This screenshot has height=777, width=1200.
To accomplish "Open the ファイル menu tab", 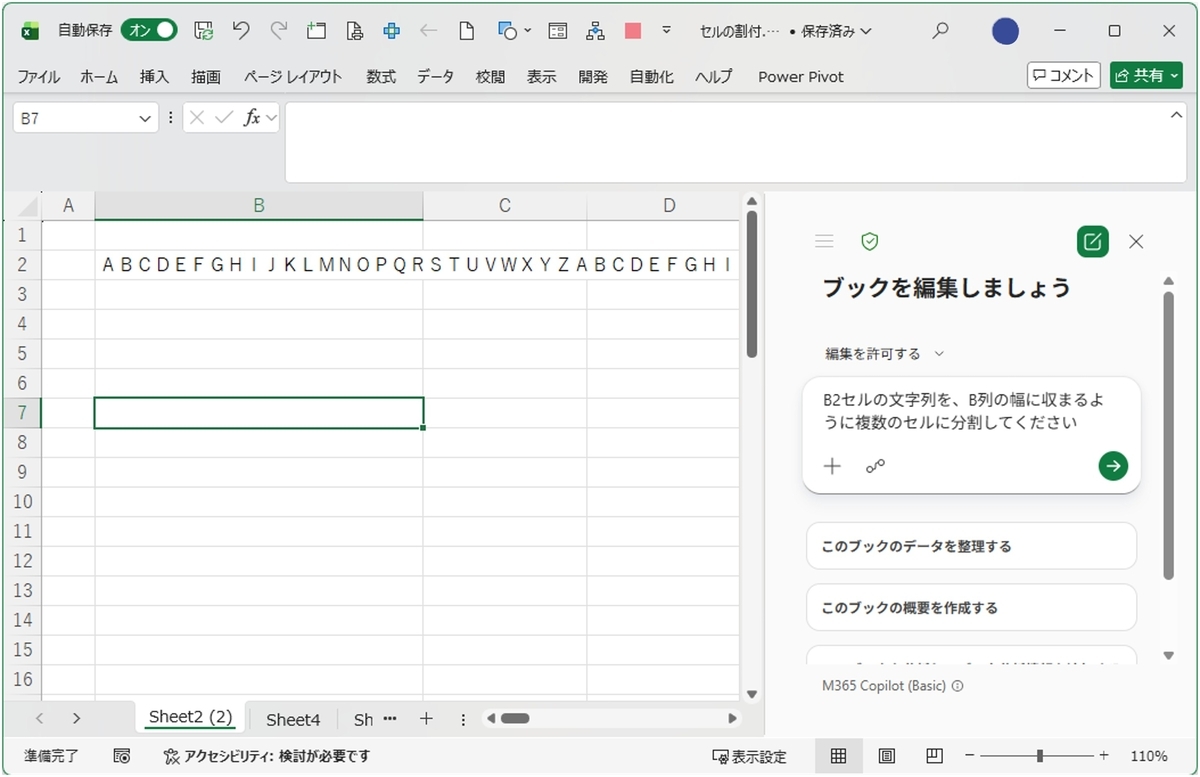I will 39,76.
